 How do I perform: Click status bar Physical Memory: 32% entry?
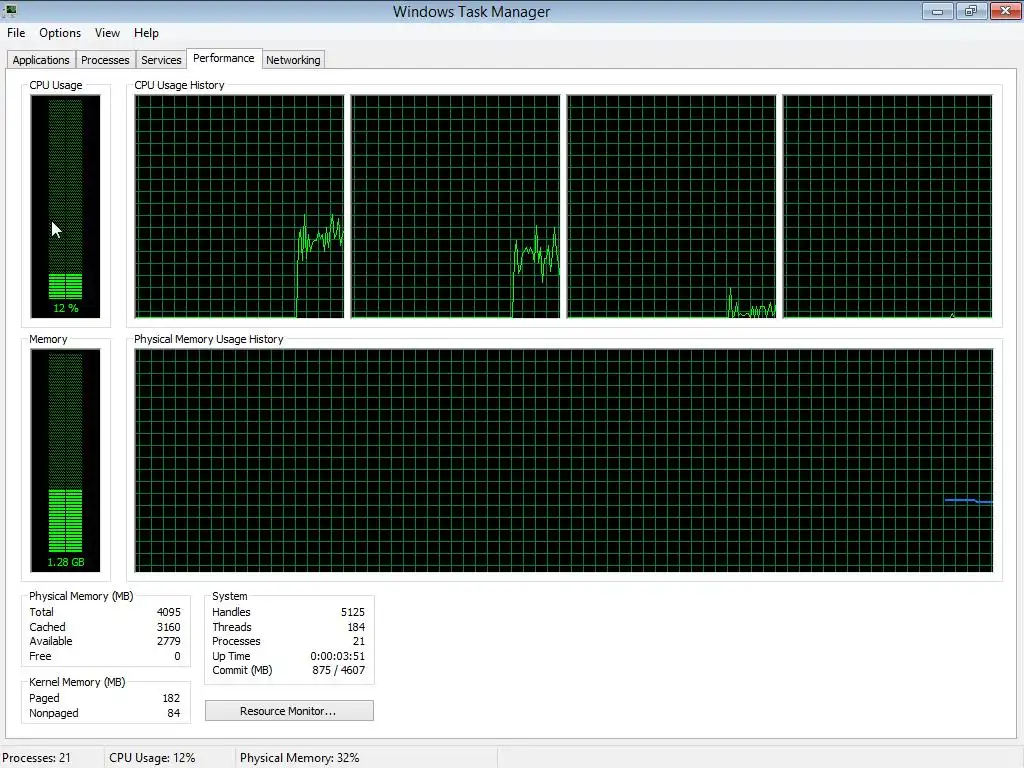click(x=300, y=758)
